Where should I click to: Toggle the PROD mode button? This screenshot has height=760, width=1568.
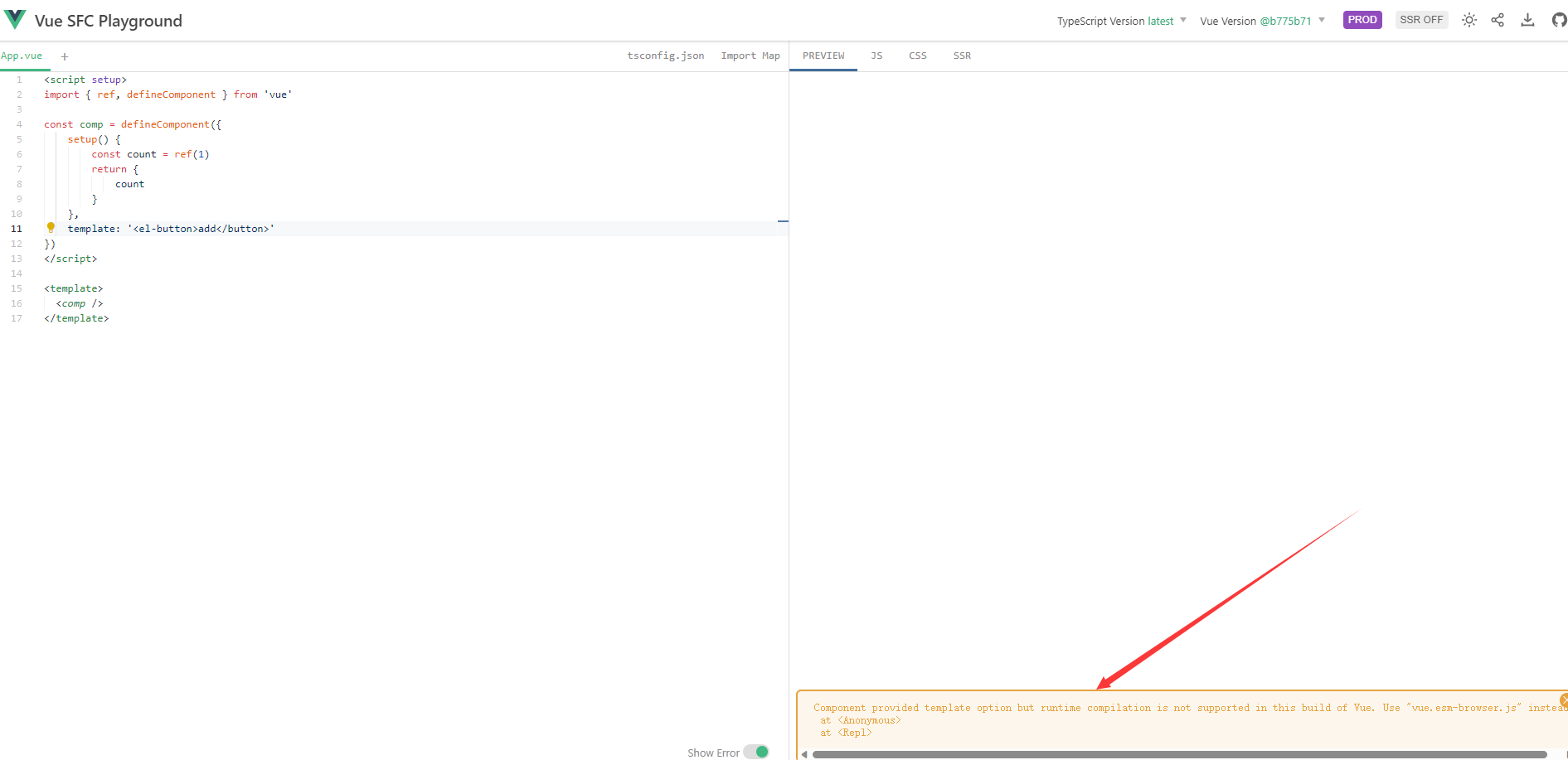pyautogui.click(x=1362, y=20)
